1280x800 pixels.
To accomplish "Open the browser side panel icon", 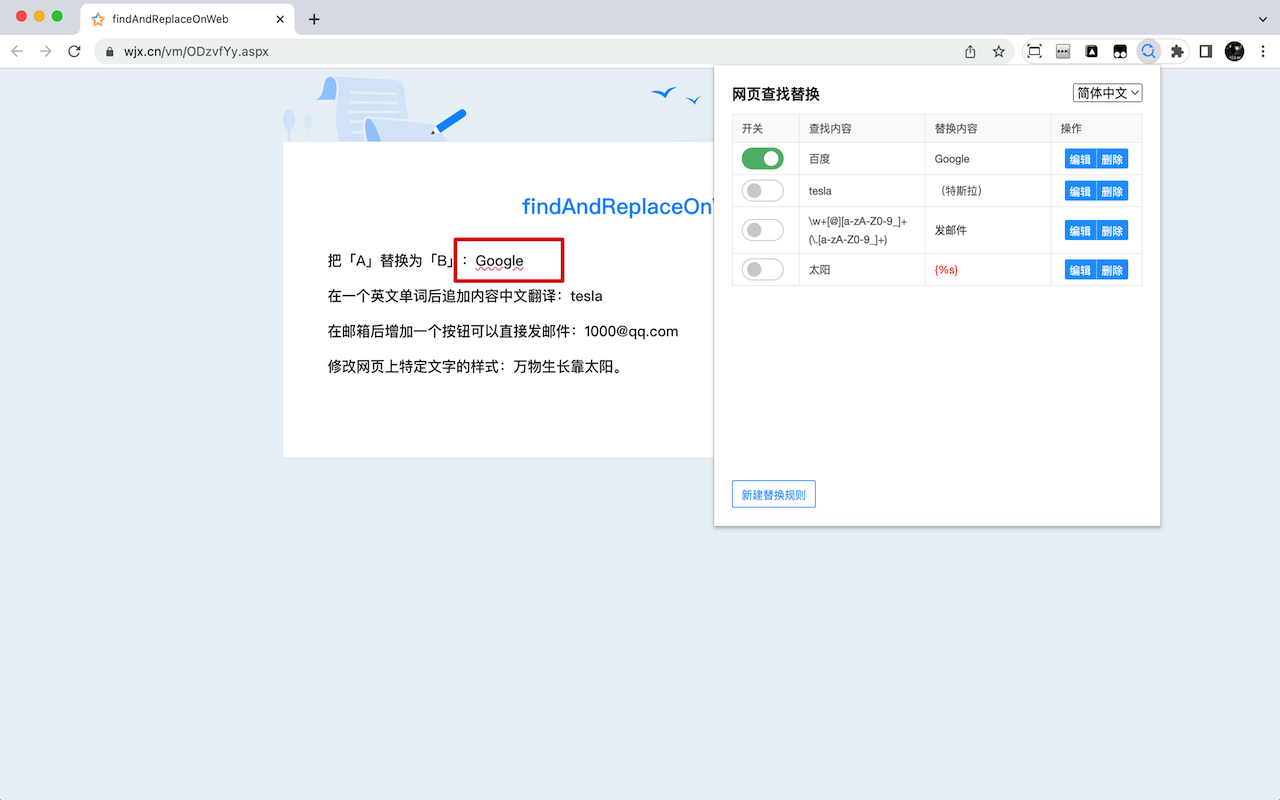I will (x=1205, y=51).
